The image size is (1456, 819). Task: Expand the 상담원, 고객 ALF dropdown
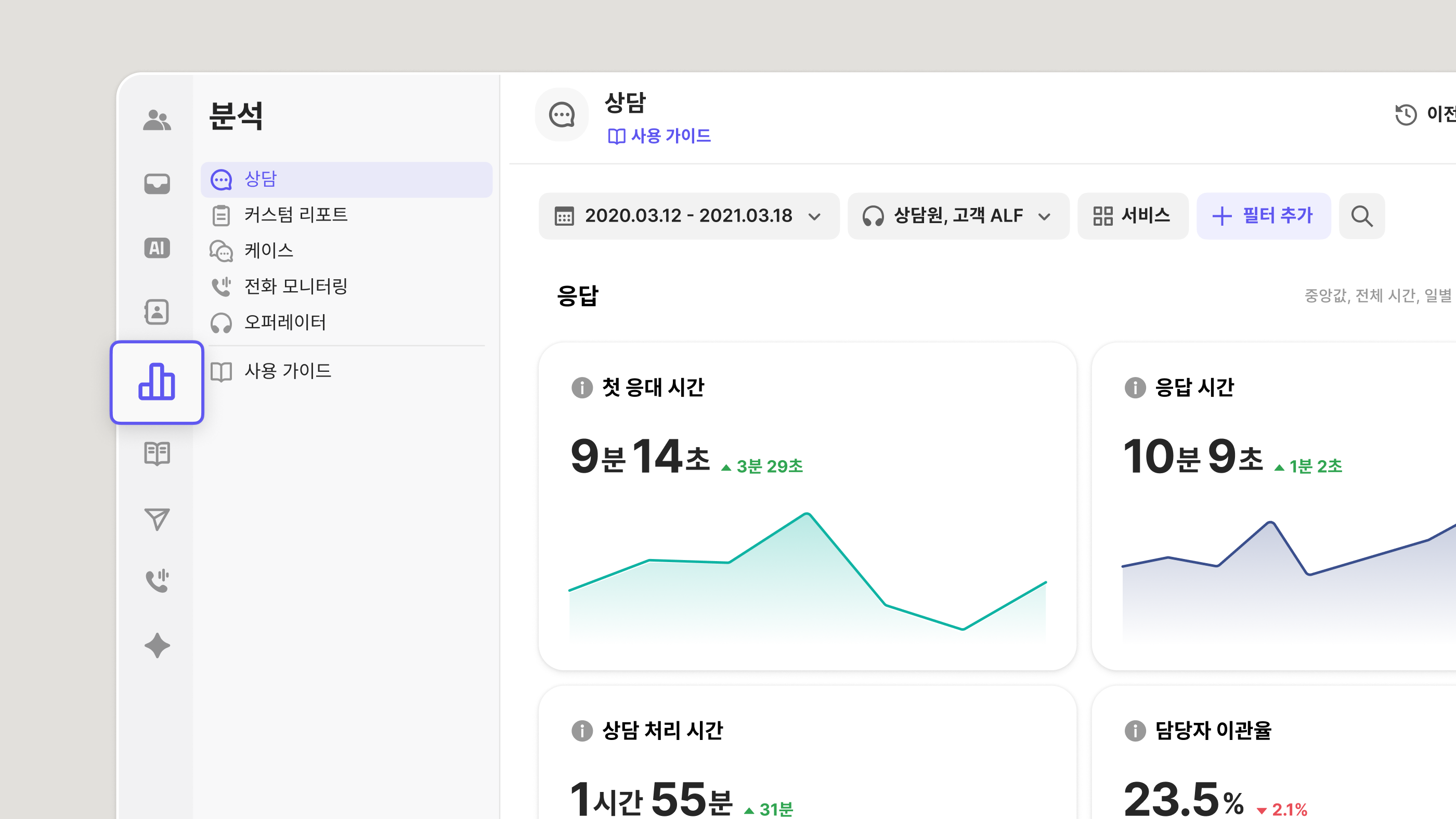click(957, 216)
